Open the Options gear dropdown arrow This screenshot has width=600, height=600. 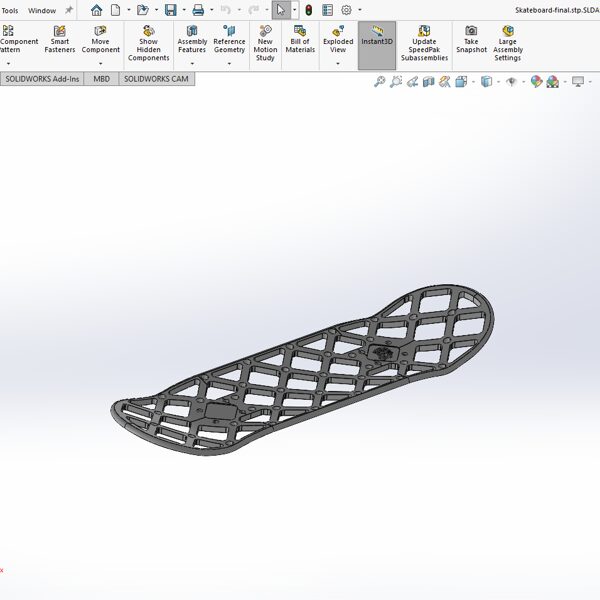click(x=360, y=10)
